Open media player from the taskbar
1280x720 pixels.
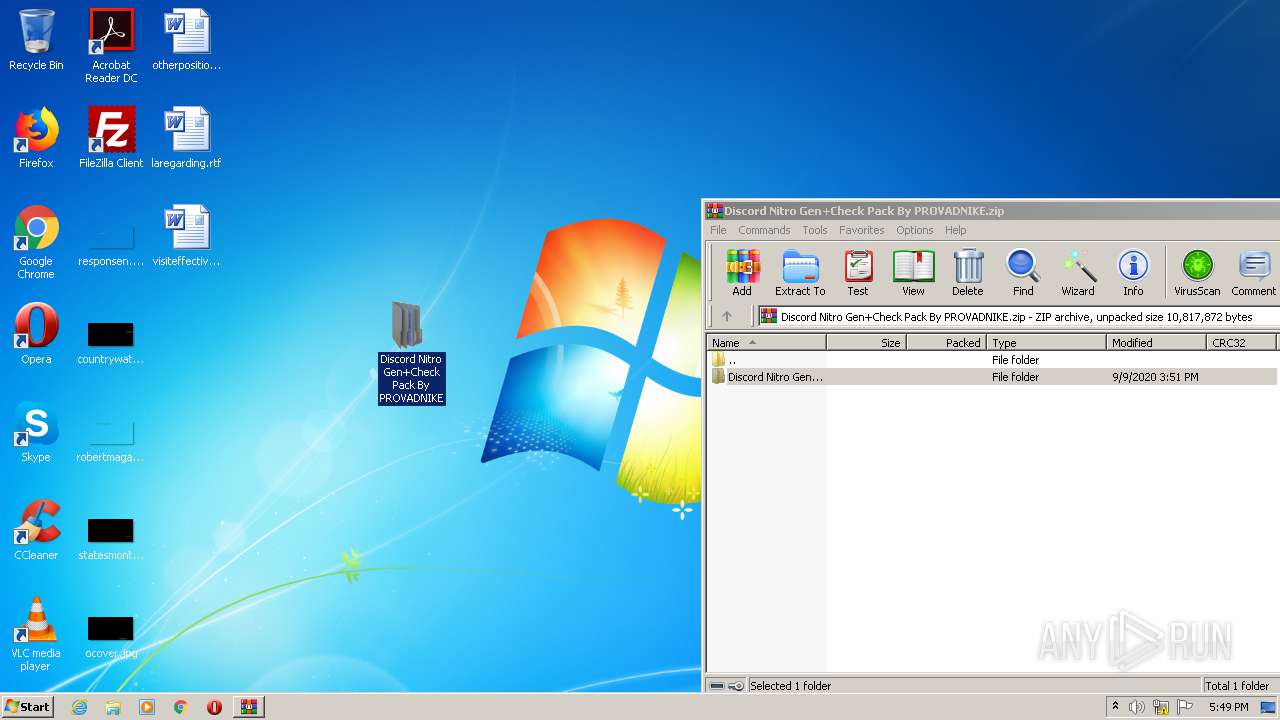147,707
